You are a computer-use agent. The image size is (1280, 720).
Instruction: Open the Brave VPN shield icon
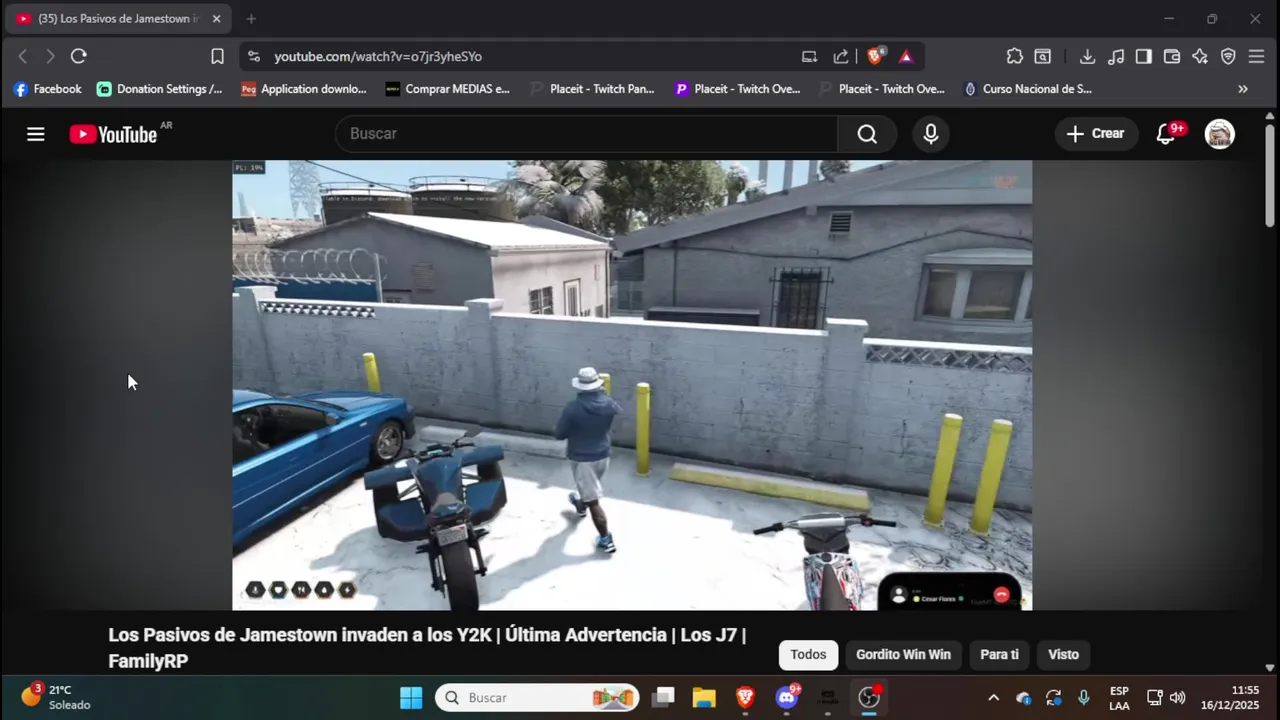point(1228,57)
